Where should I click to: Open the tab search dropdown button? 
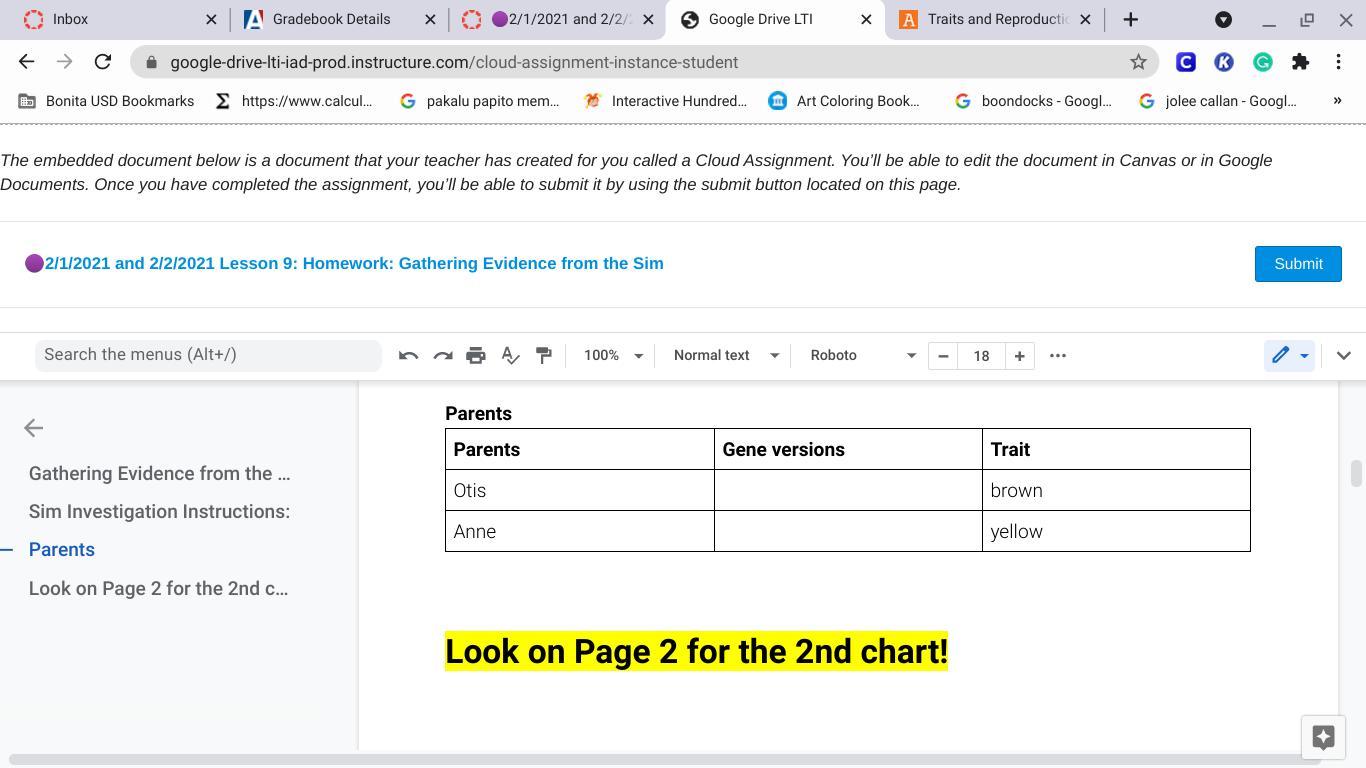1223,19
